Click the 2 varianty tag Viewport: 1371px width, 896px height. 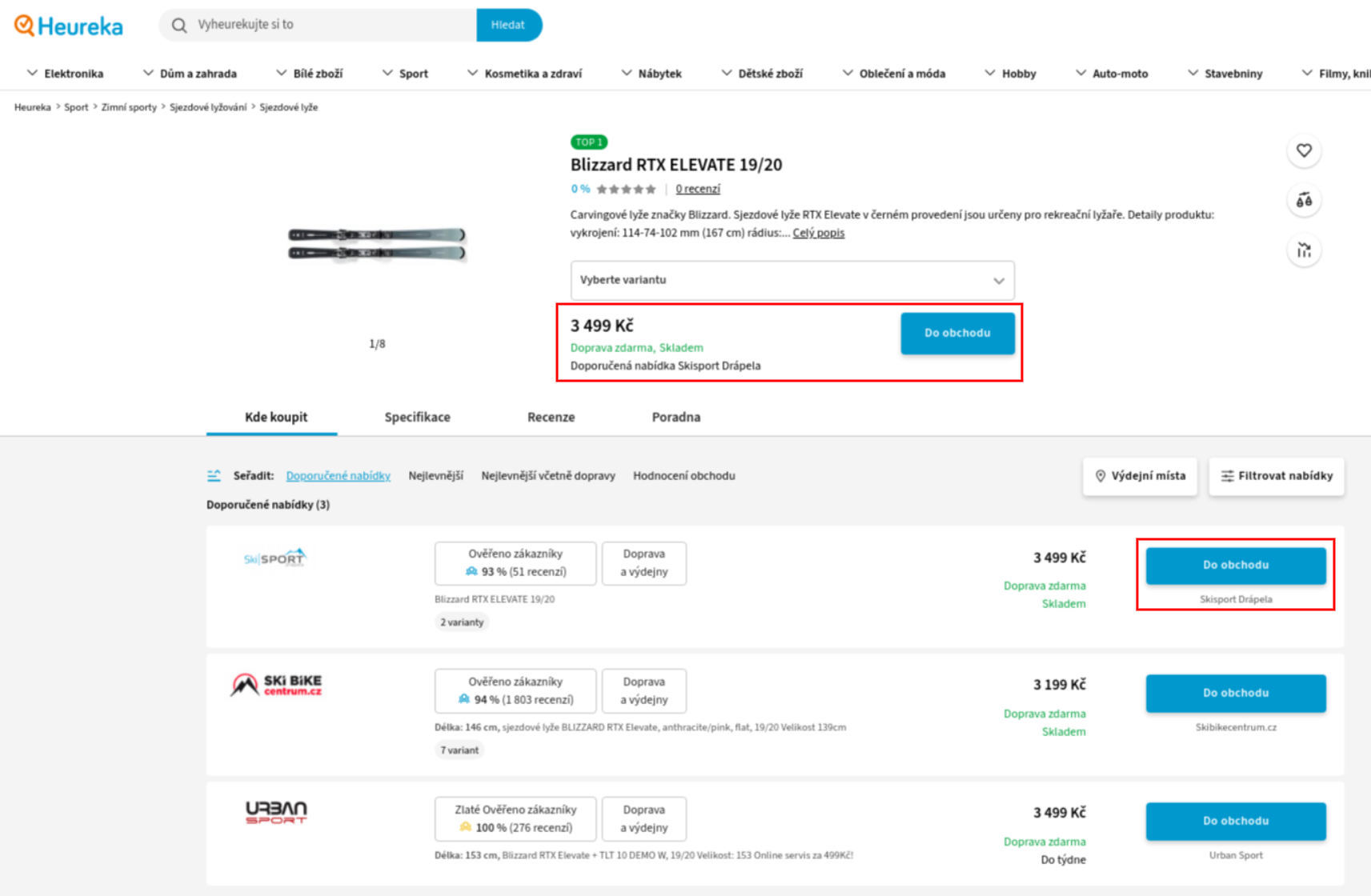[462, 622]
